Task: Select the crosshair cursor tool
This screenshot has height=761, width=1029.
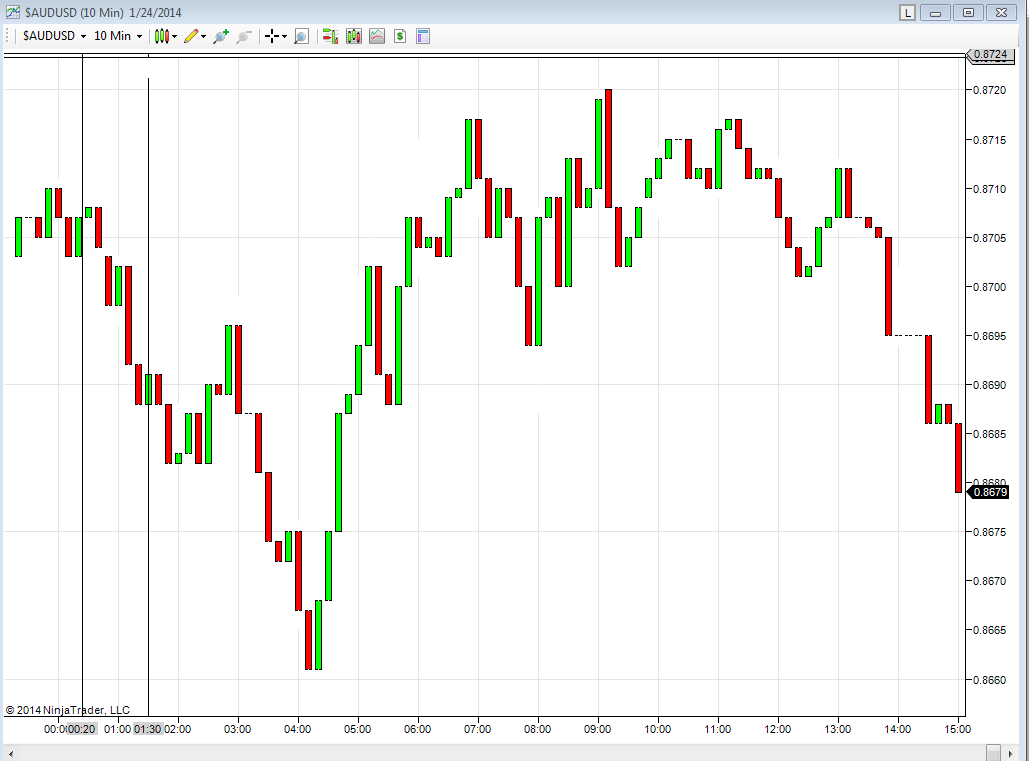Action: 272,36
